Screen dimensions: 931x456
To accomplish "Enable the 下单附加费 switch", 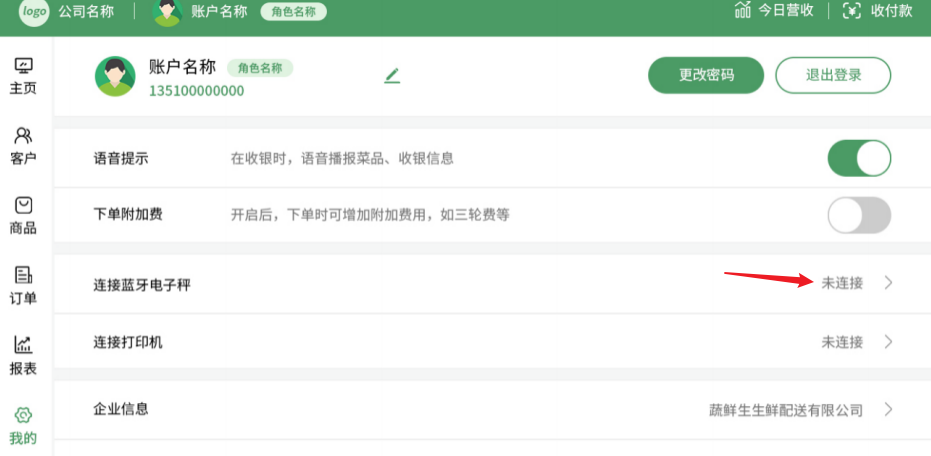I will coord(859,215).
